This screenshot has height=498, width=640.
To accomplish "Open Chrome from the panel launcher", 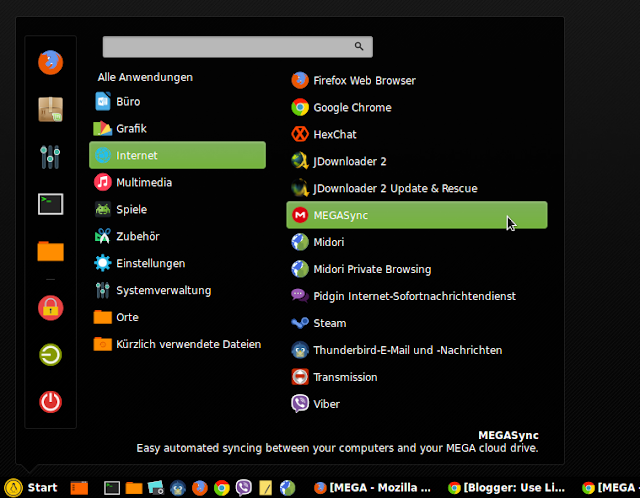I will [x=222, y=488].
